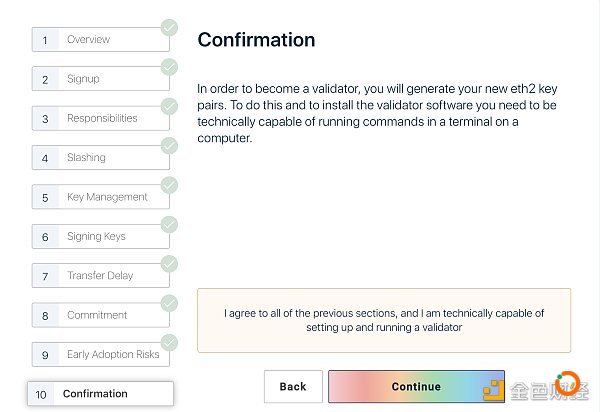Click the checkmark icon on Signing Keys
This screenshot has height=412, width=600.
[x=169, y=225]
